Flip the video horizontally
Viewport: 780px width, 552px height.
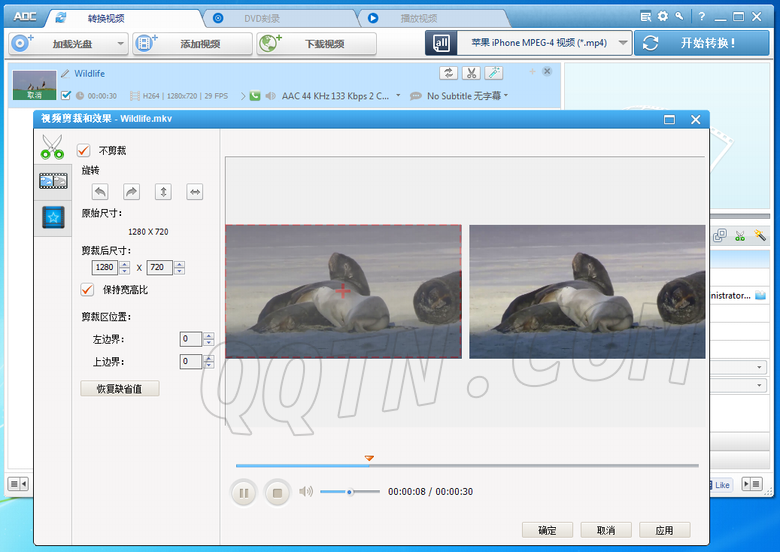tap(195, 191)
